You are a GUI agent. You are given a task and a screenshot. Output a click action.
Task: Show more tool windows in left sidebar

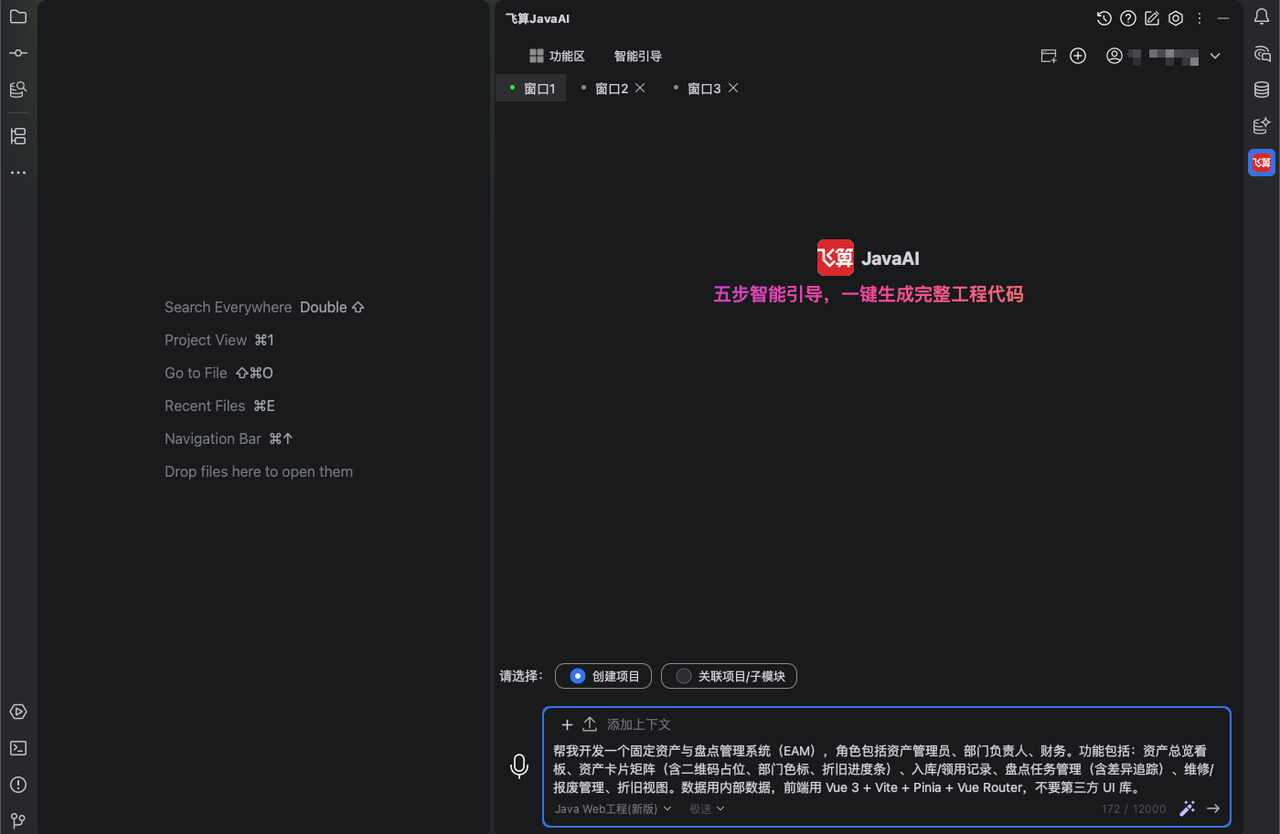tap(18, 173)
